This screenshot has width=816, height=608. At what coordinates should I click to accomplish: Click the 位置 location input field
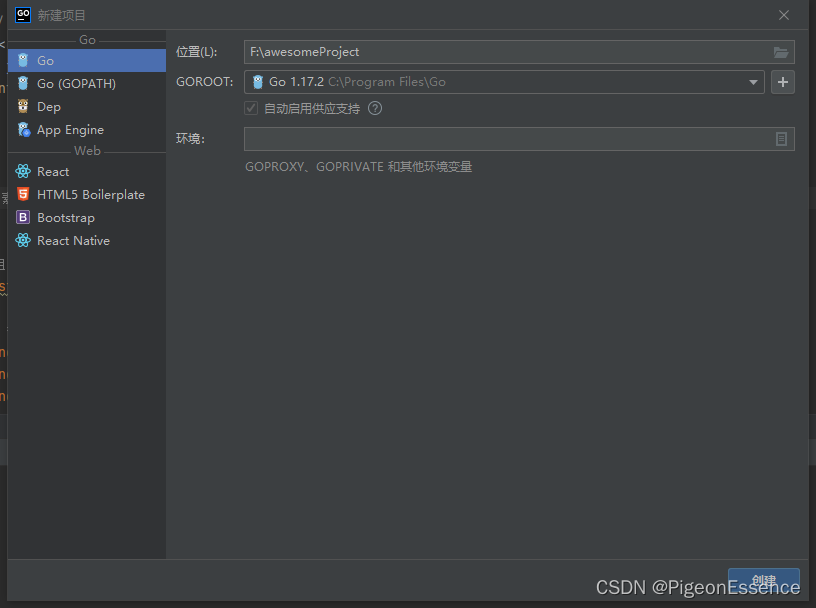pos(450,51)
